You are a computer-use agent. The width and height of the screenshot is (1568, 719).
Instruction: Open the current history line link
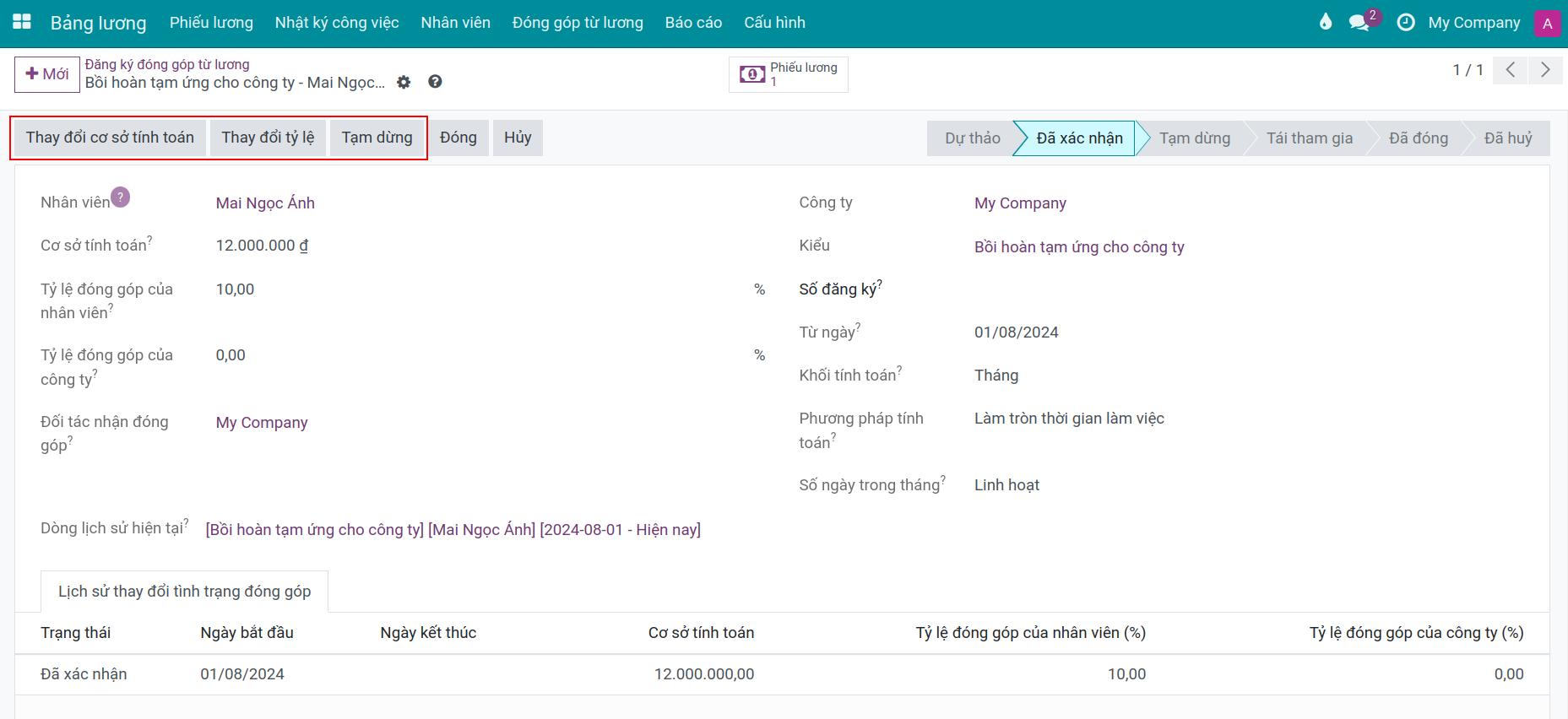[453, 530]
